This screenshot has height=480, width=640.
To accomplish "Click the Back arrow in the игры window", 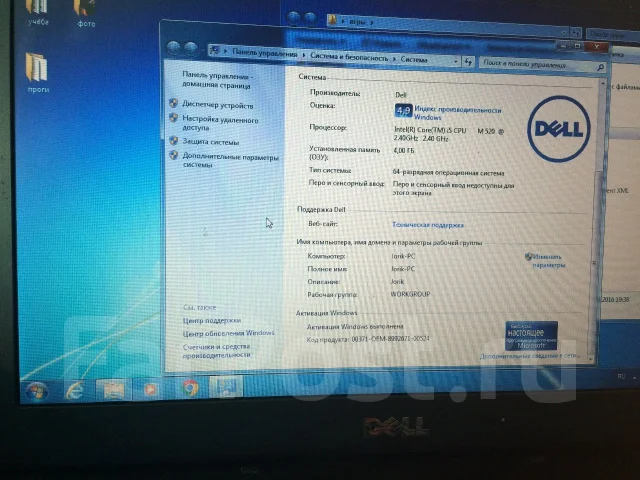I will pyautogui.click(x=293, y=18).
